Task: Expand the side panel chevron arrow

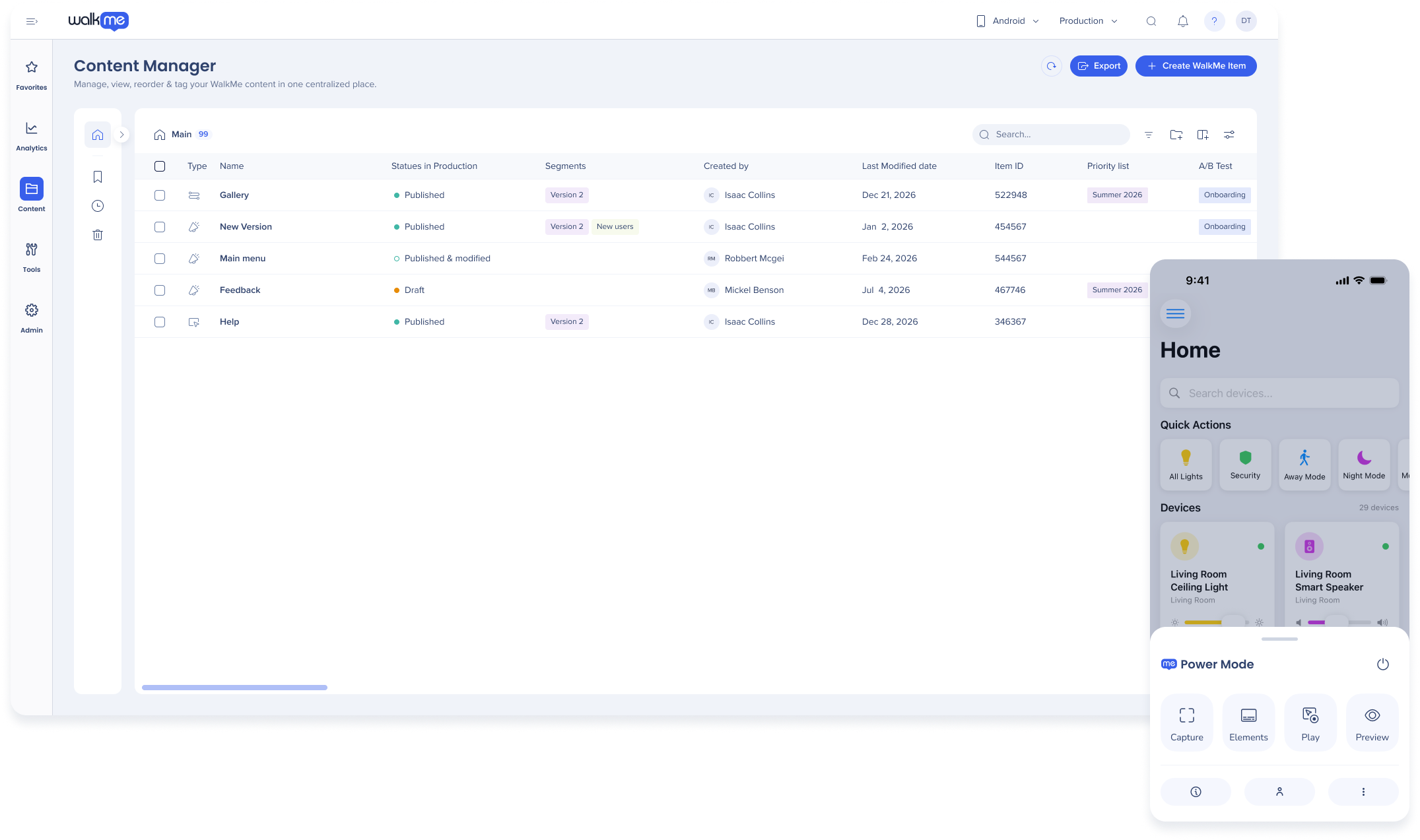Action: (x=121, y=135)
